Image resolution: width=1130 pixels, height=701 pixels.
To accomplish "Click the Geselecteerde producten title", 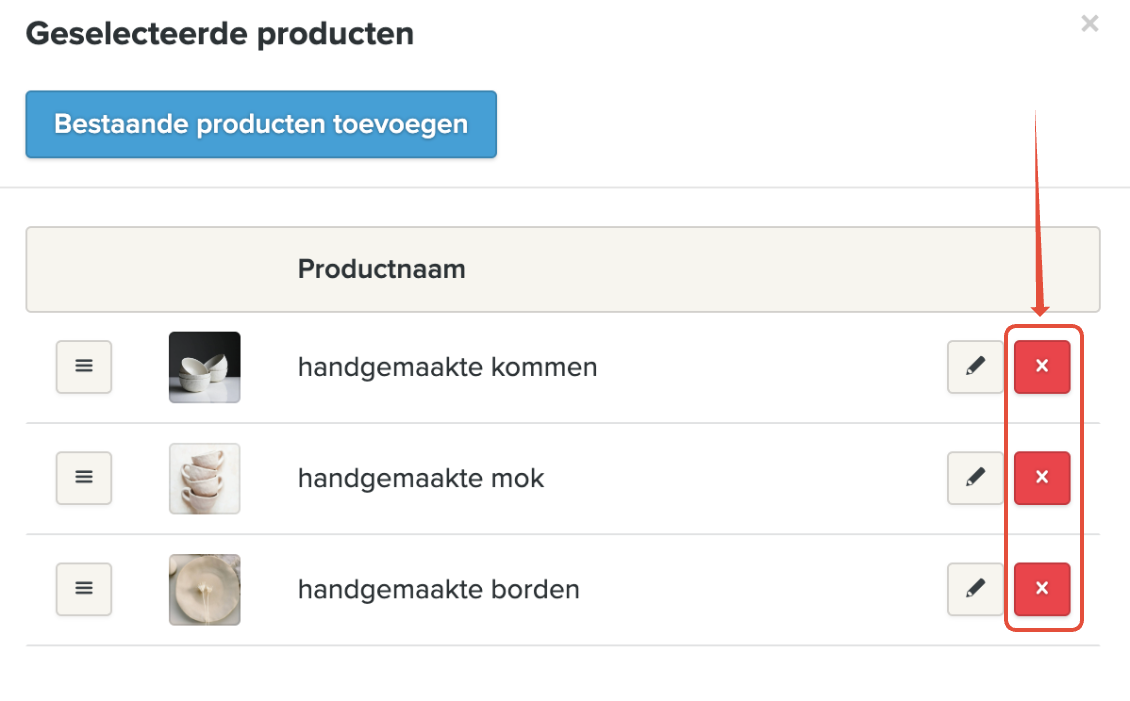I will (219, 34).
